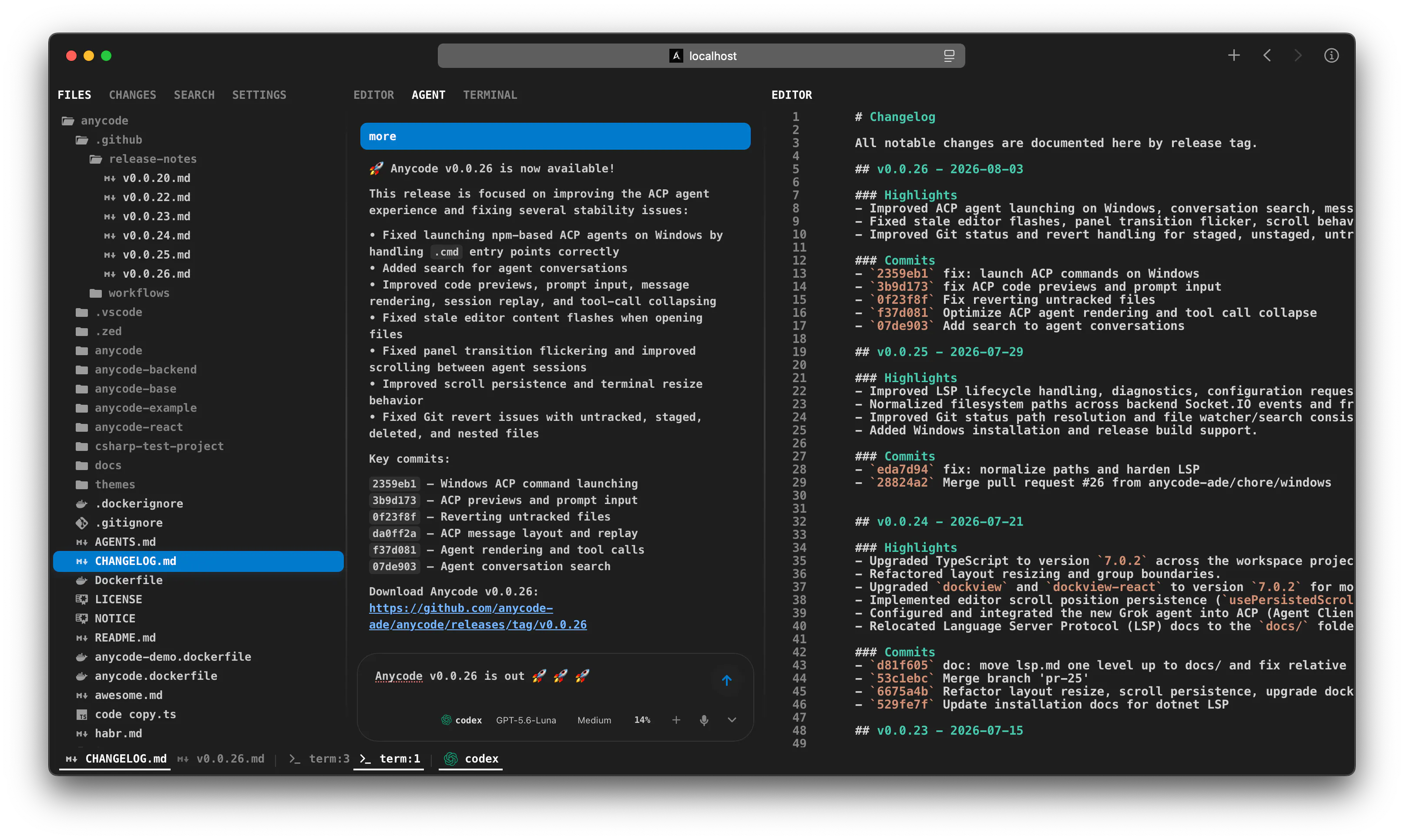The height and width of the screenshot is (840, 1404).
Task: Go back with the left chevron in title bar
Action: point(1267,55)
